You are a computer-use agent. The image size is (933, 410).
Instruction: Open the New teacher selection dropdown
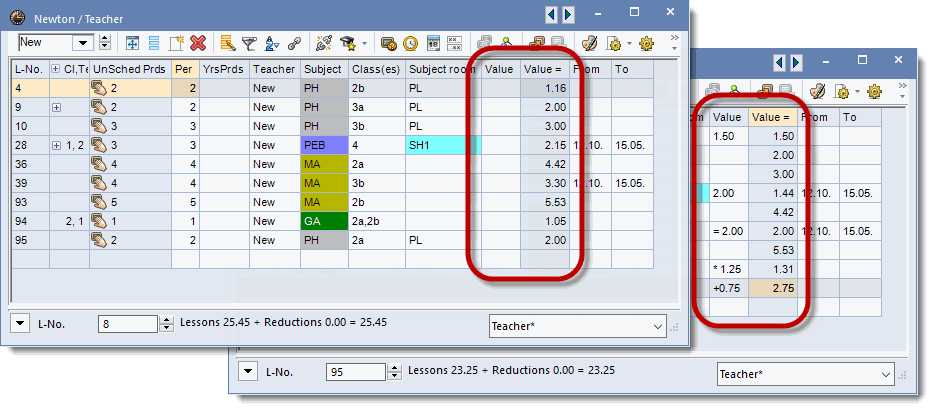pyautogui.click(x=104, y=43)
